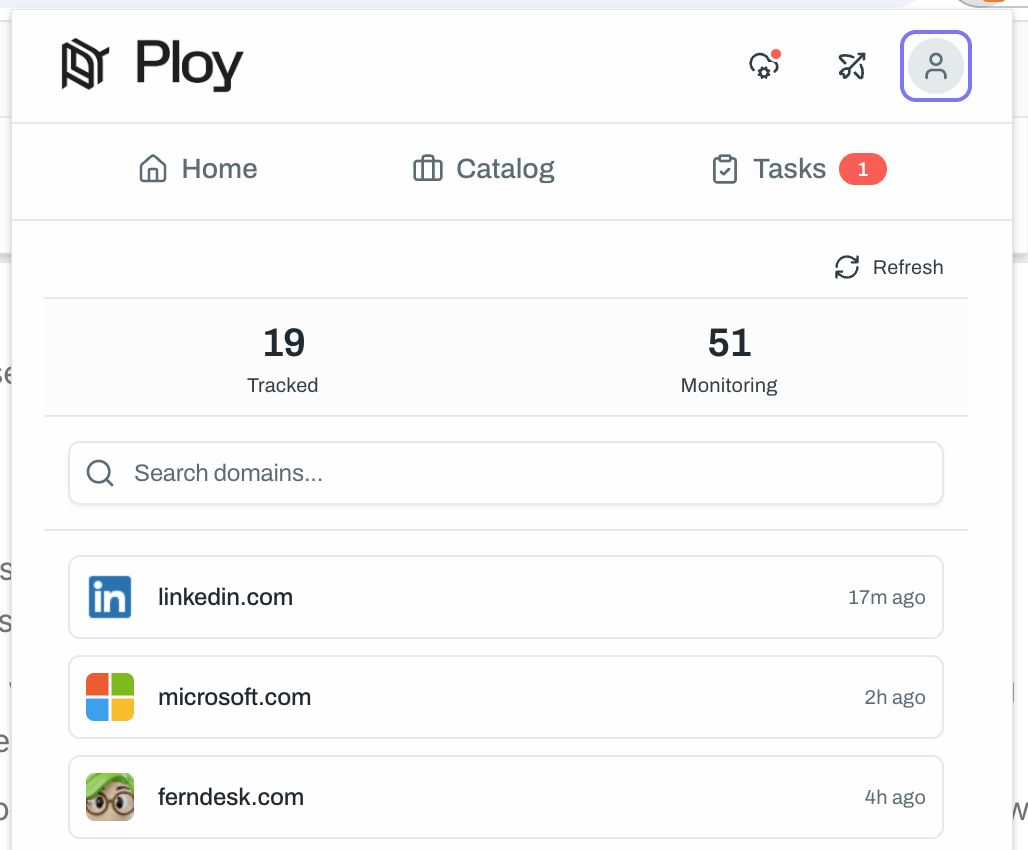Switch to the Home tab
Image resolution: width=1028 pixels, height=850 pixels.
tap(198, 169)
